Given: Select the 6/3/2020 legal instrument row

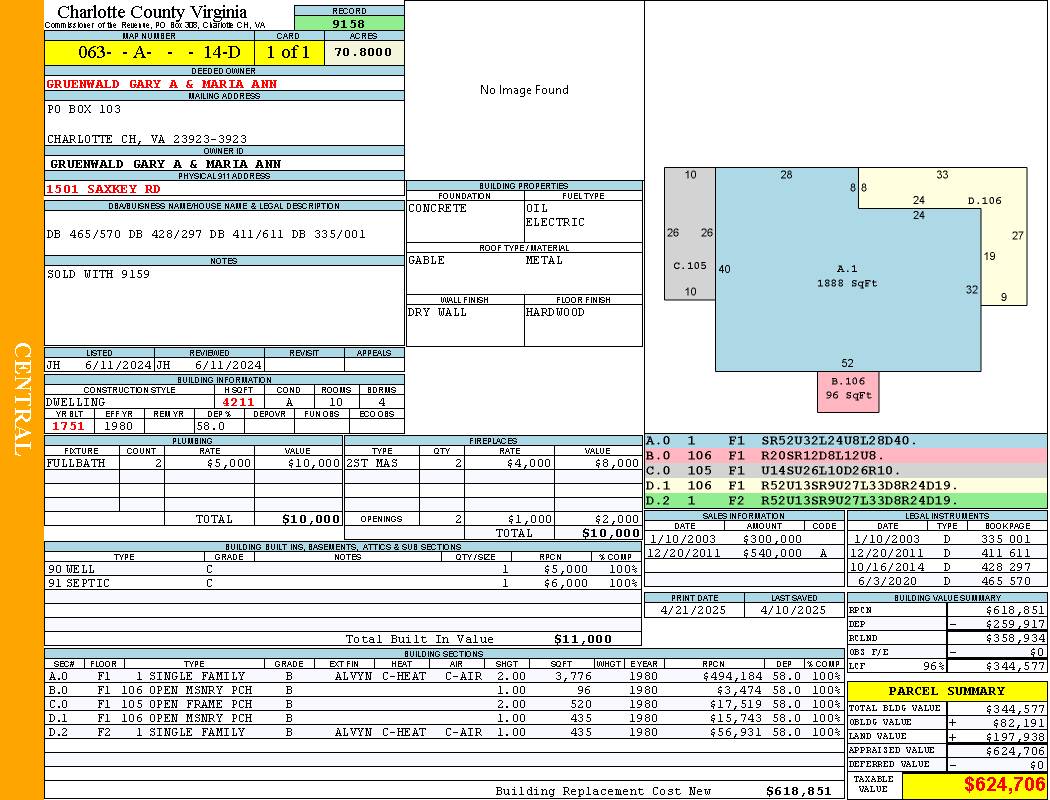Looking at the screenshot, I should [946, 581].
